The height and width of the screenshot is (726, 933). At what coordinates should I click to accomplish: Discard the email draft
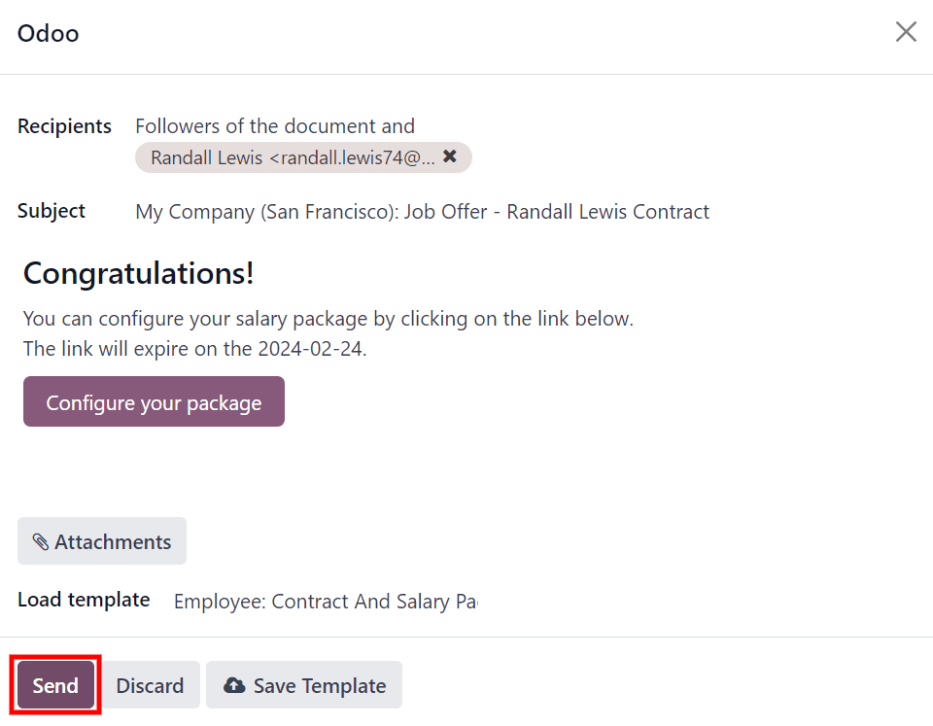click(x=150, y=685)
